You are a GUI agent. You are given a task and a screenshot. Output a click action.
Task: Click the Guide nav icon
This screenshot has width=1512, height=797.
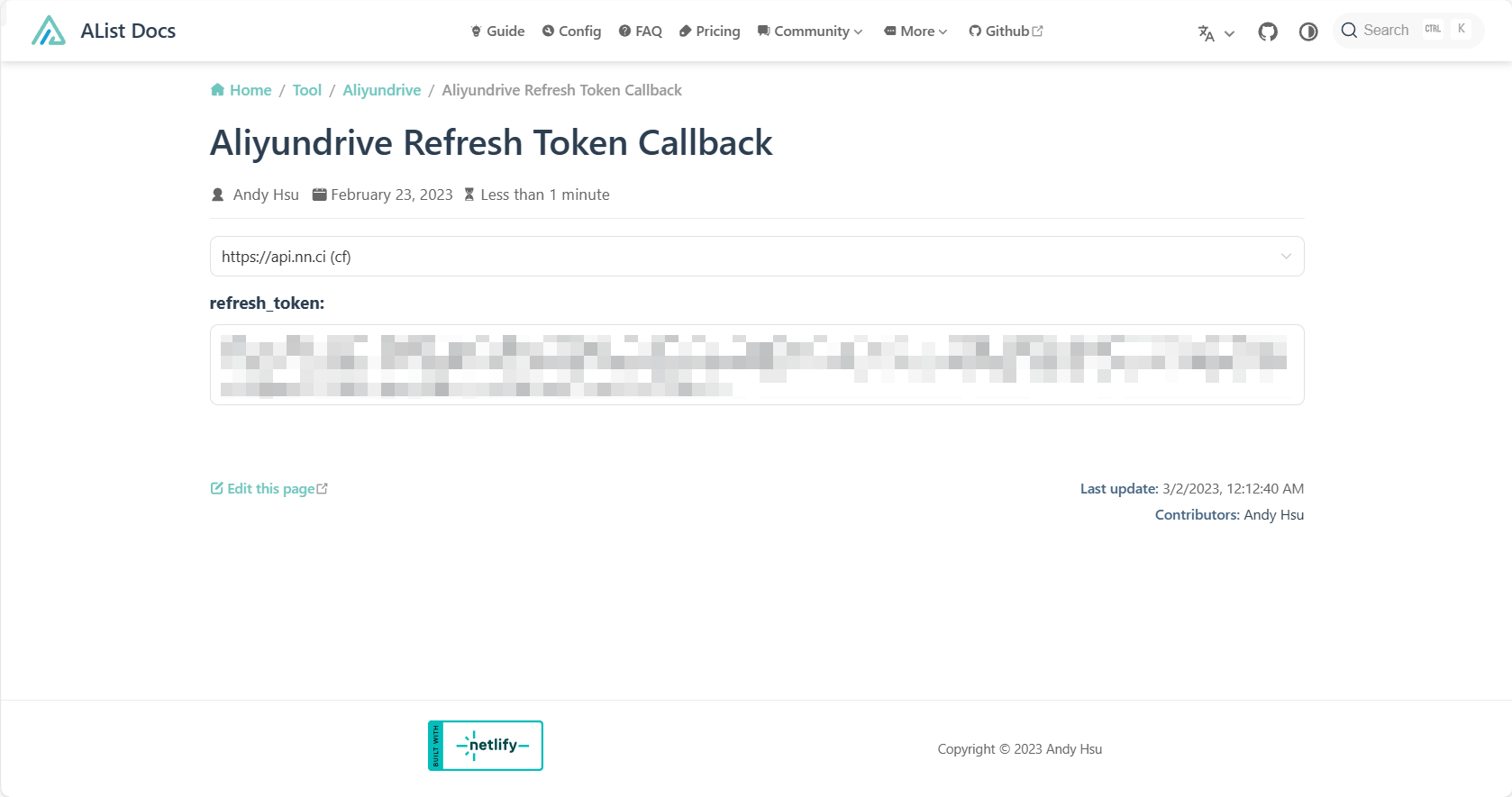(477, 32)
